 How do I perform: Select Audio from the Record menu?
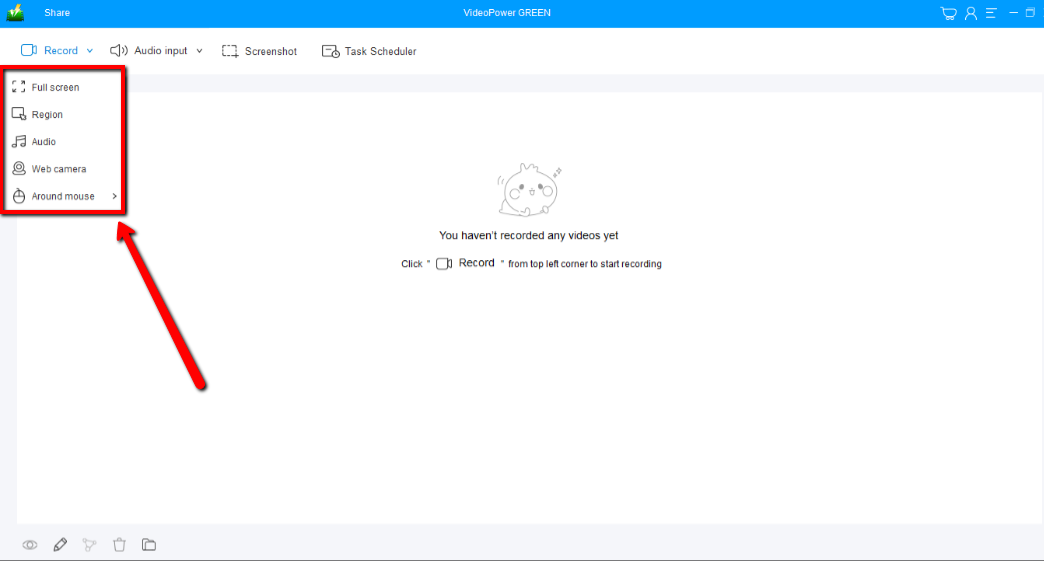43,142
